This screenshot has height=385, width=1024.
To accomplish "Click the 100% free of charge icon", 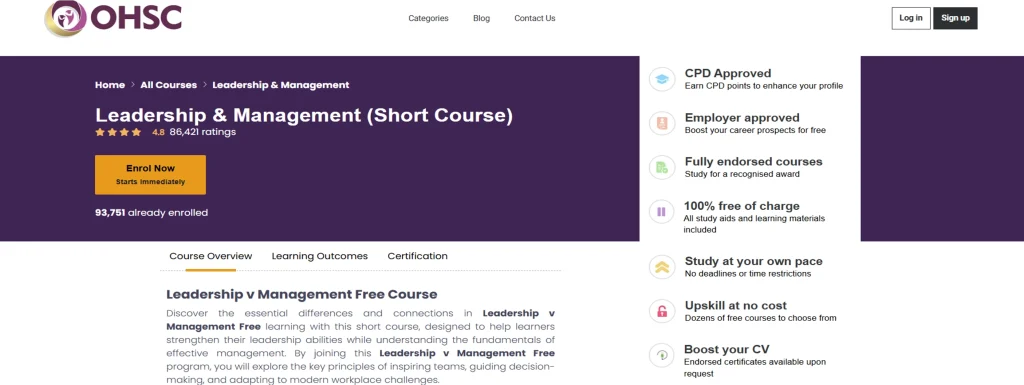I will 662,211.
